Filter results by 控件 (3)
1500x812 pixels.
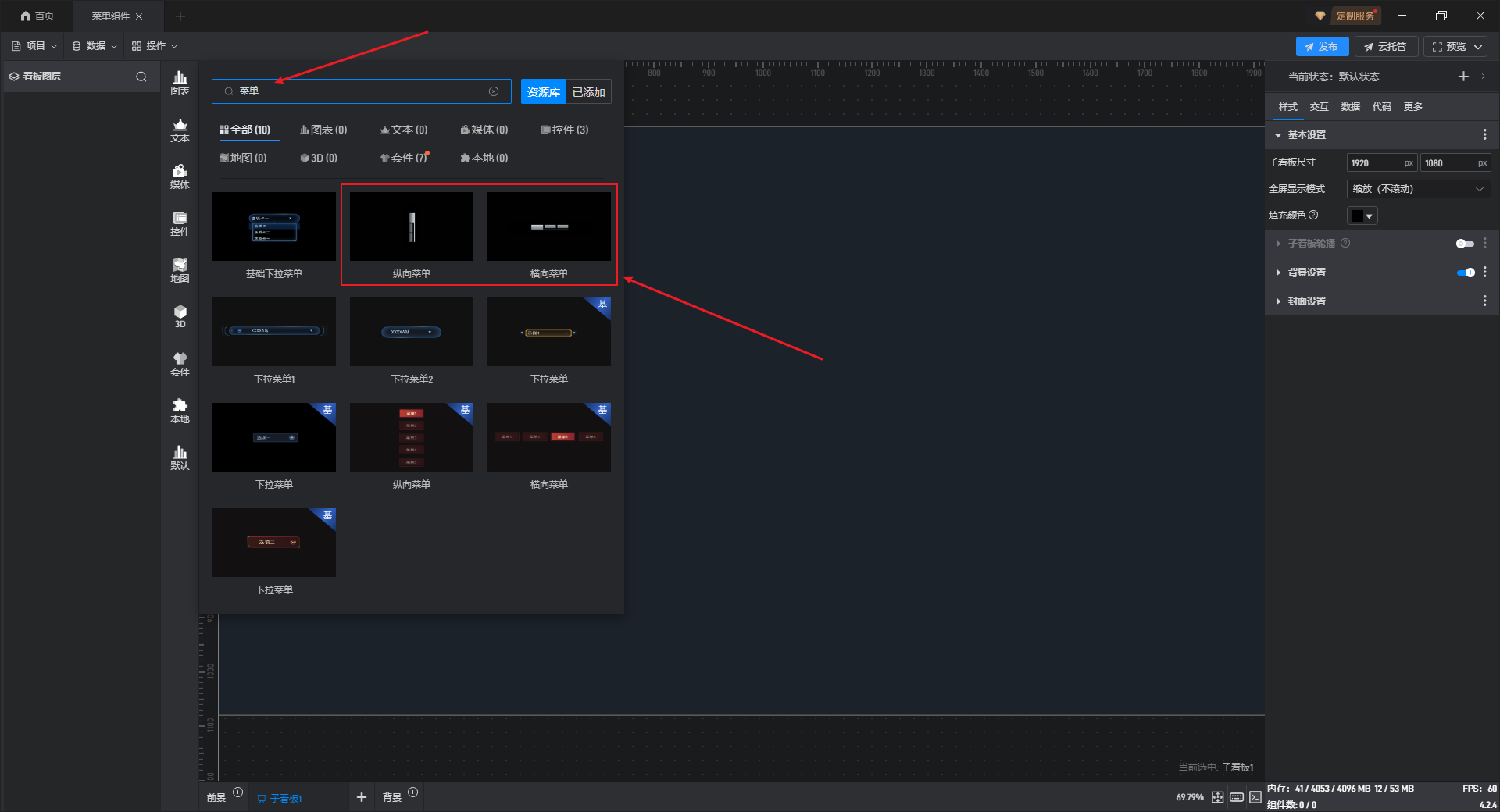point(565,130)
